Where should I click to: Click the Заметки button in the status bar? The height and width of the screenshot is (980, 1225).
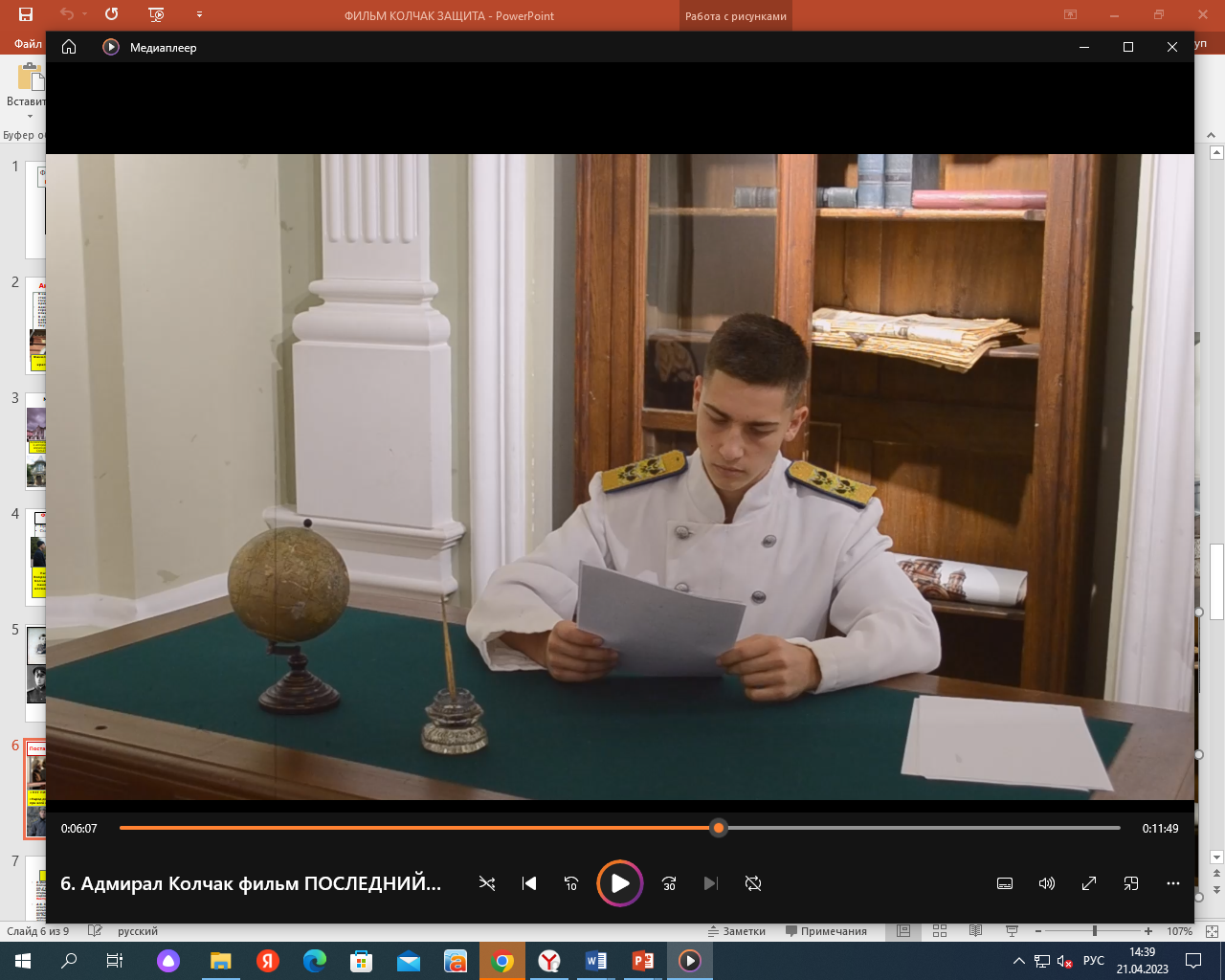(x=737, y=931)
